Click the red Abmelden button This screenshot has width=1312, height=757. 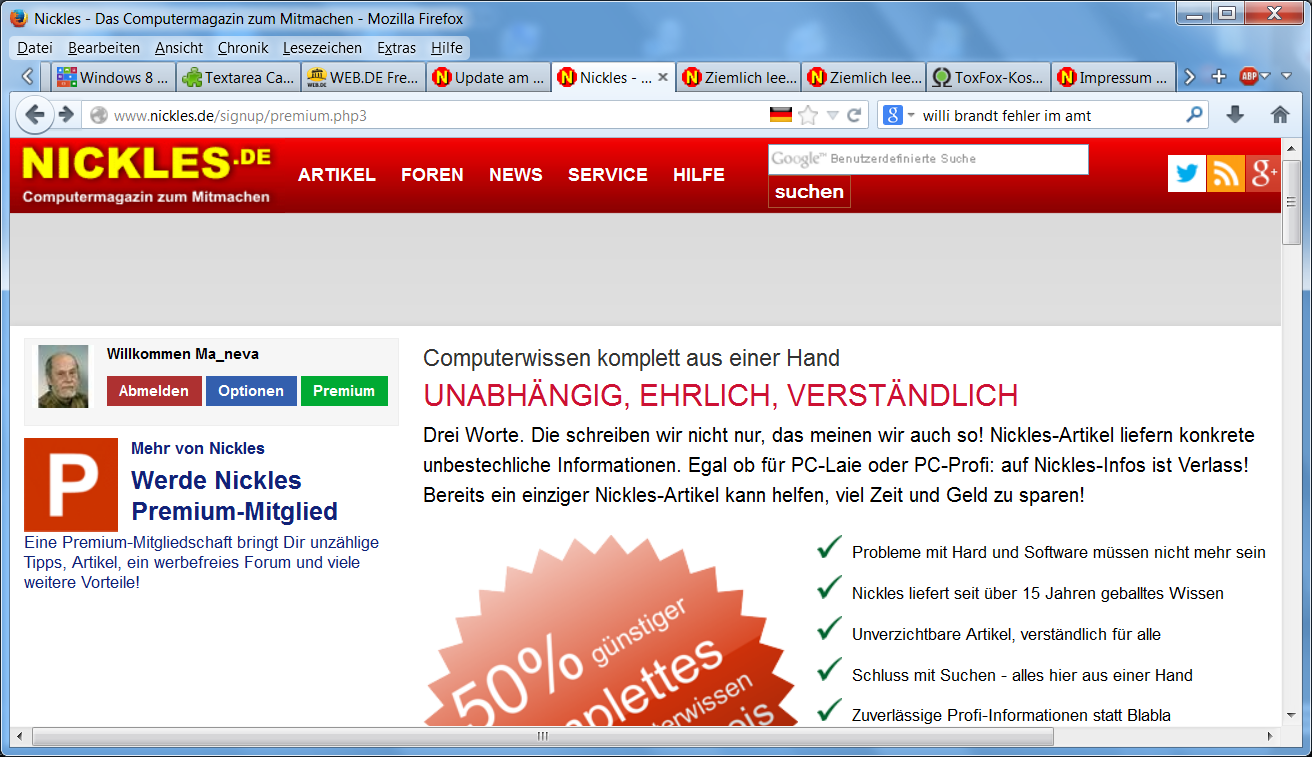pos(154,391)
